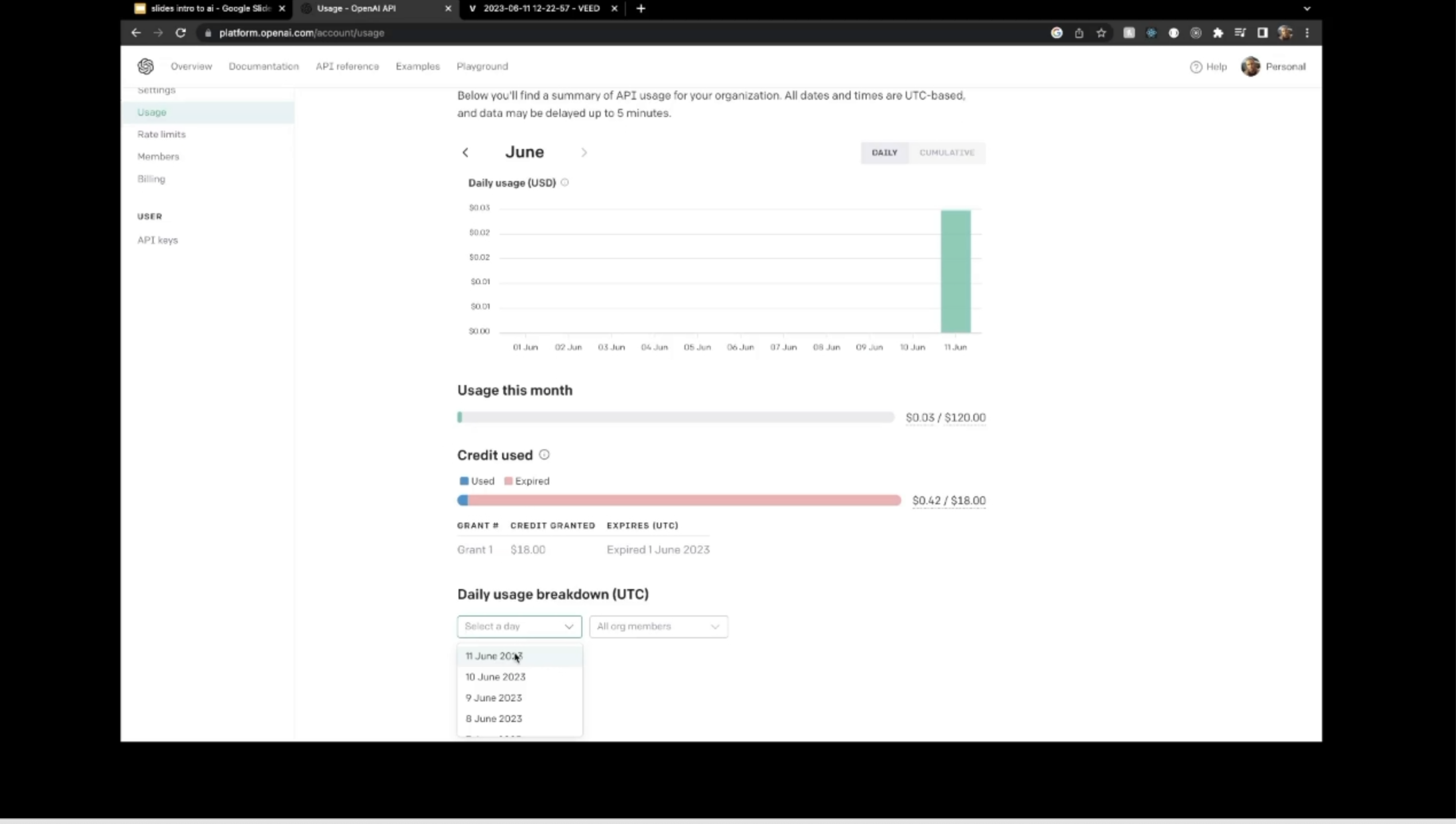Open the Playground nav item

coord(482,66)
